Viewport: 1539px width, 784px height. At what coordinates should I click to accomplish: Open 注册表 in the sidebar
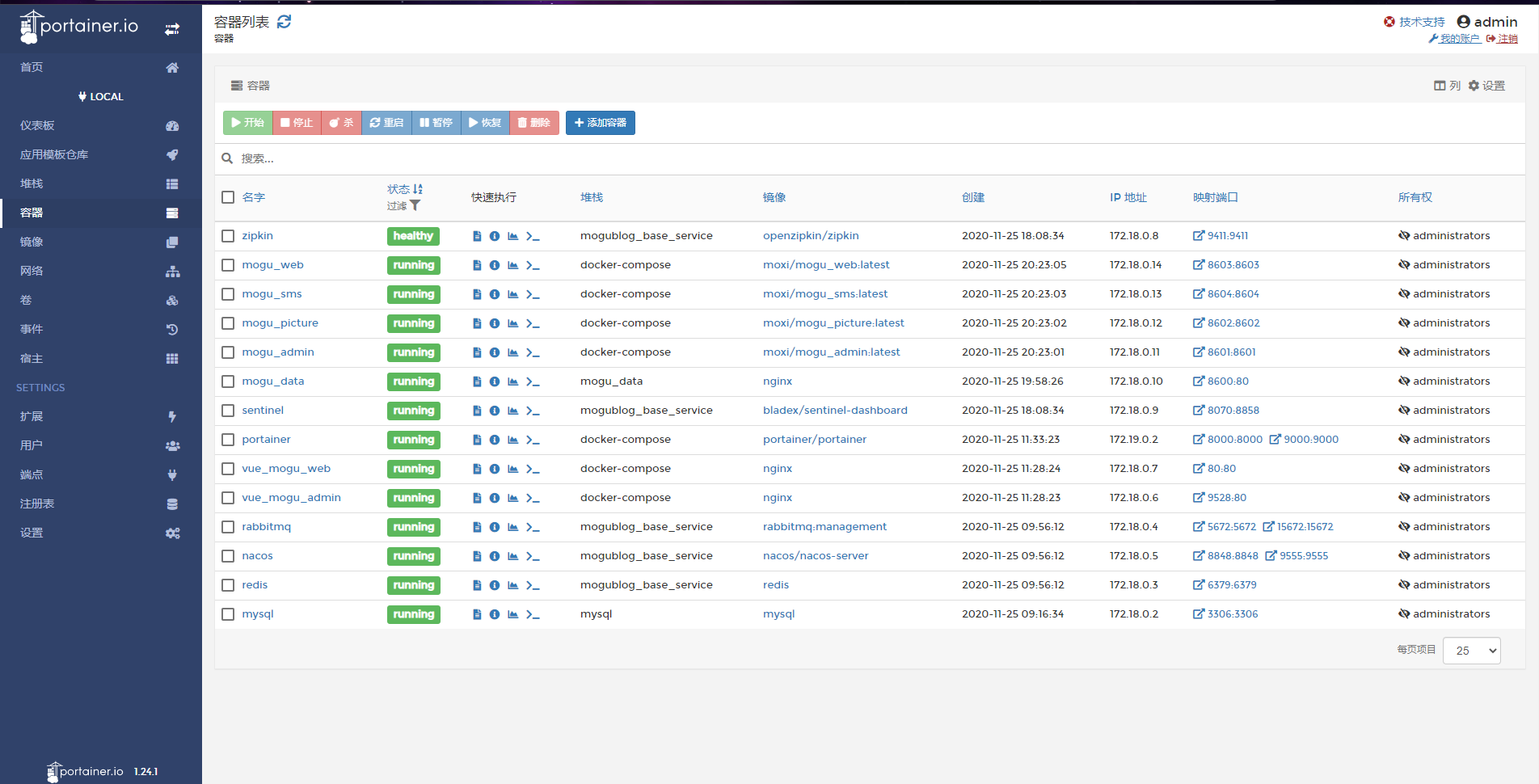pos(100,504)
